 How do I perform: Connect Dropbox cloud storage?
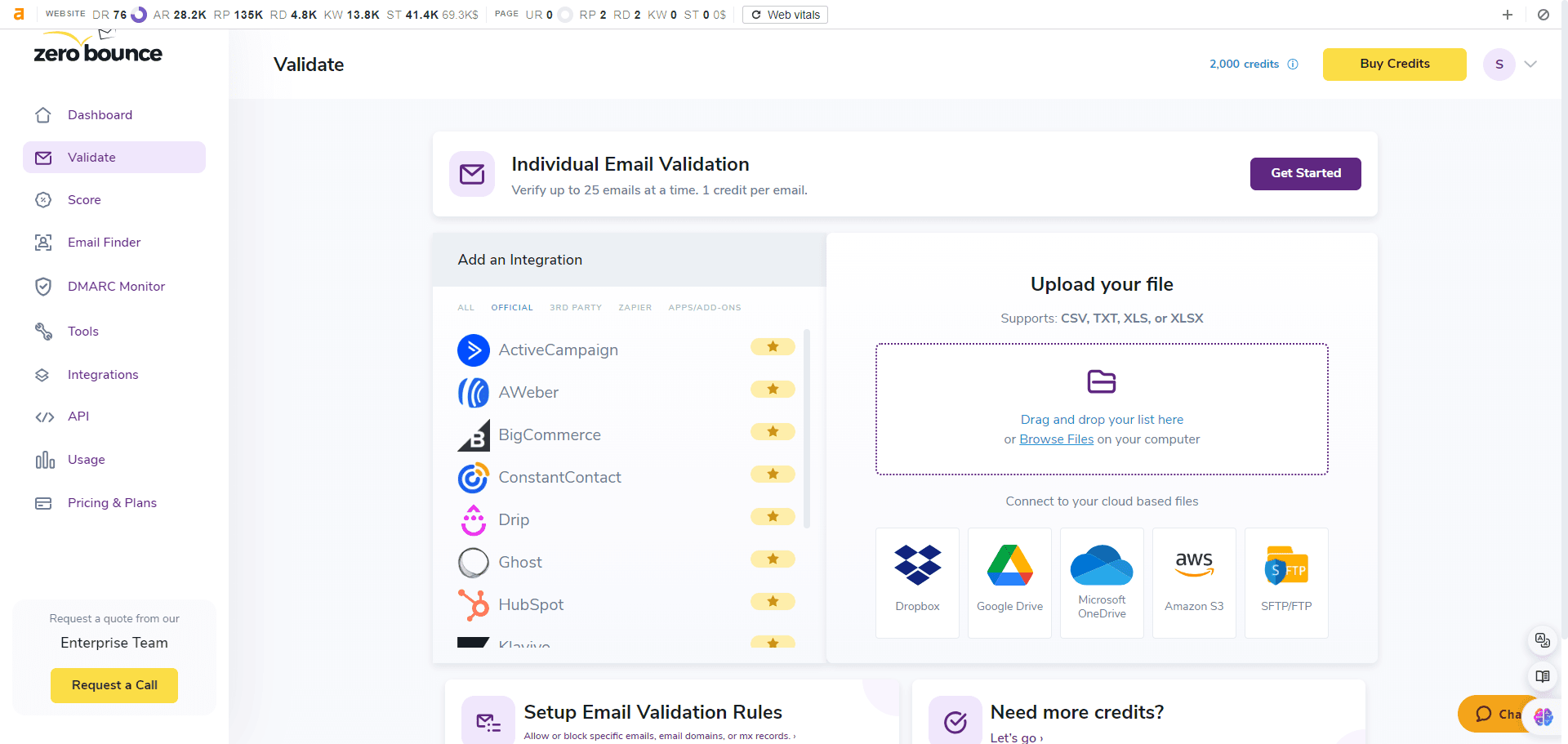click(917, 582)
